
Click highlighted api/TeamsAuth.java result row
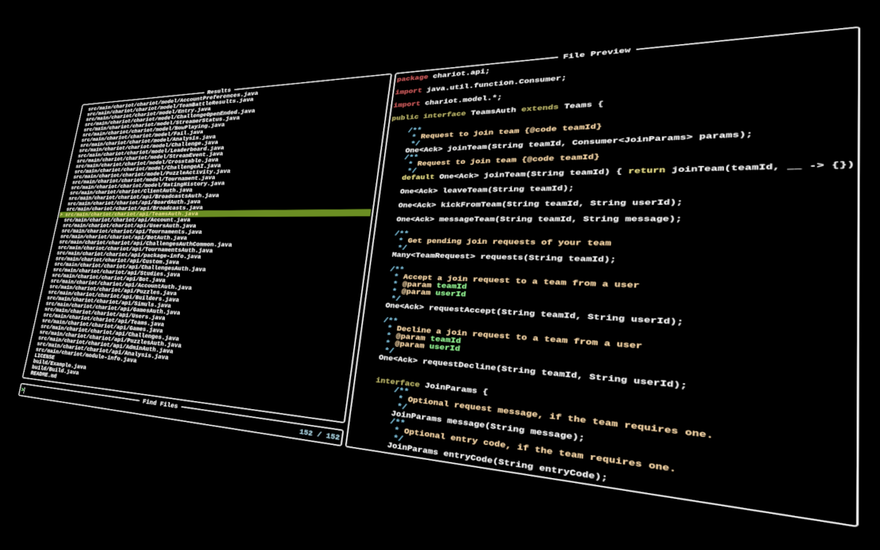coord(215,214)
